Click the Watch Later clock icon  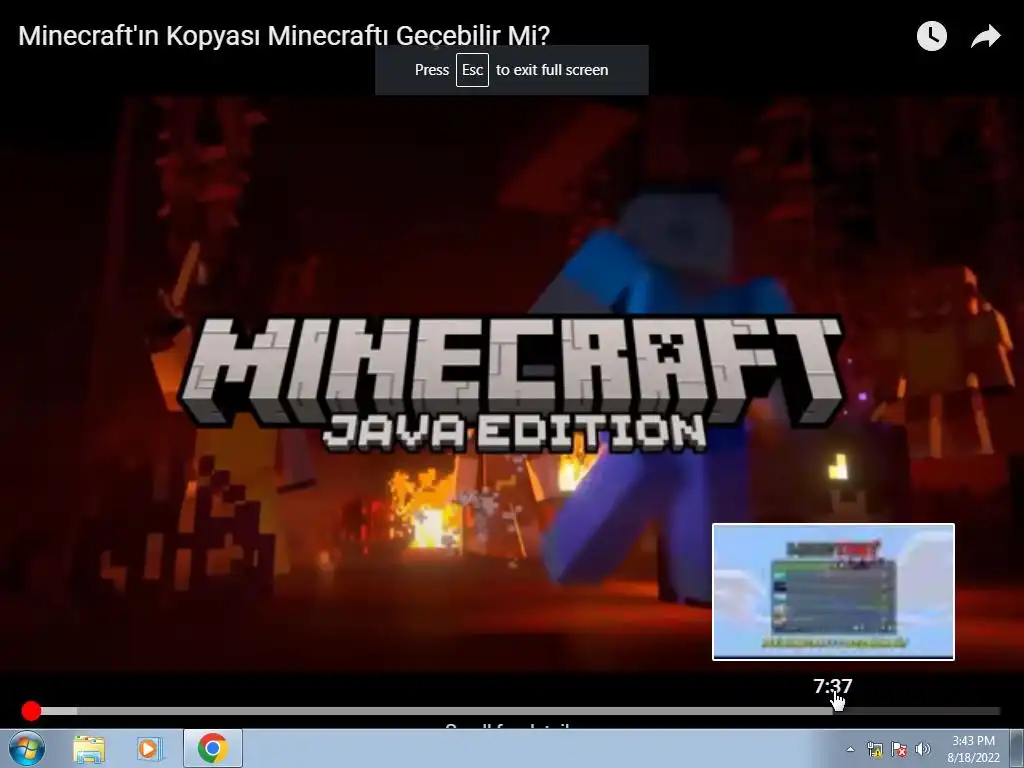pos(932,36)
